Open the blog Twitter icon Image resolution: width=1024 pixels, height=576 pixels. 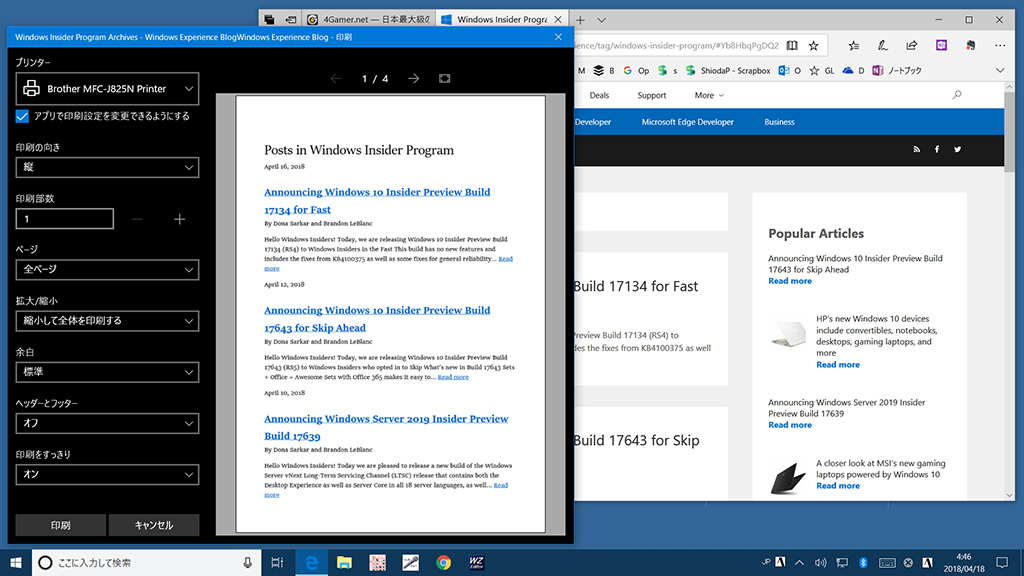(x=957, y=150)
